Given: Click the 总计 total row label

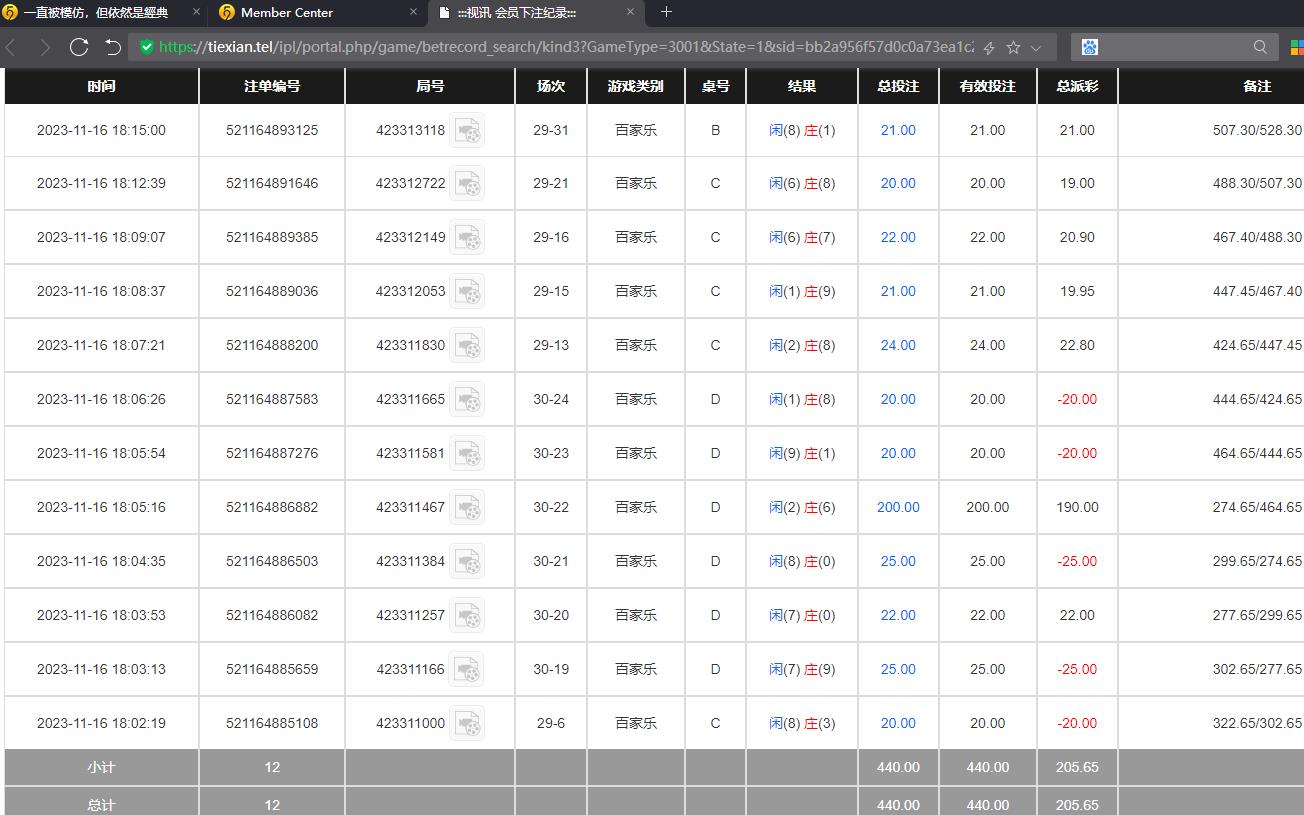Looking at the screenshot, I should [101, 805].
